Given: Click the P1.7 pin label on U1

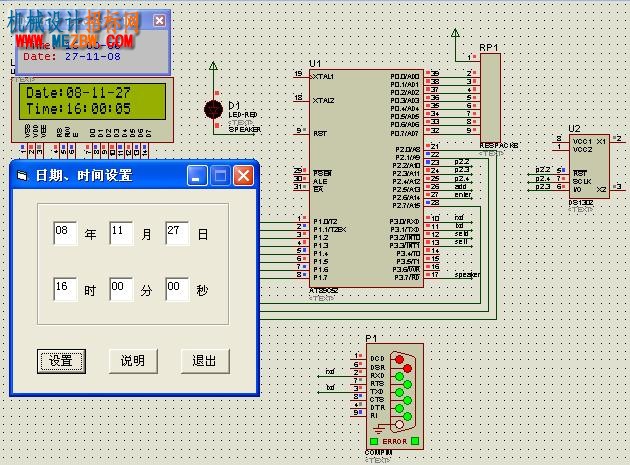Looking at the screenshot, I should [x=321, y=277].
